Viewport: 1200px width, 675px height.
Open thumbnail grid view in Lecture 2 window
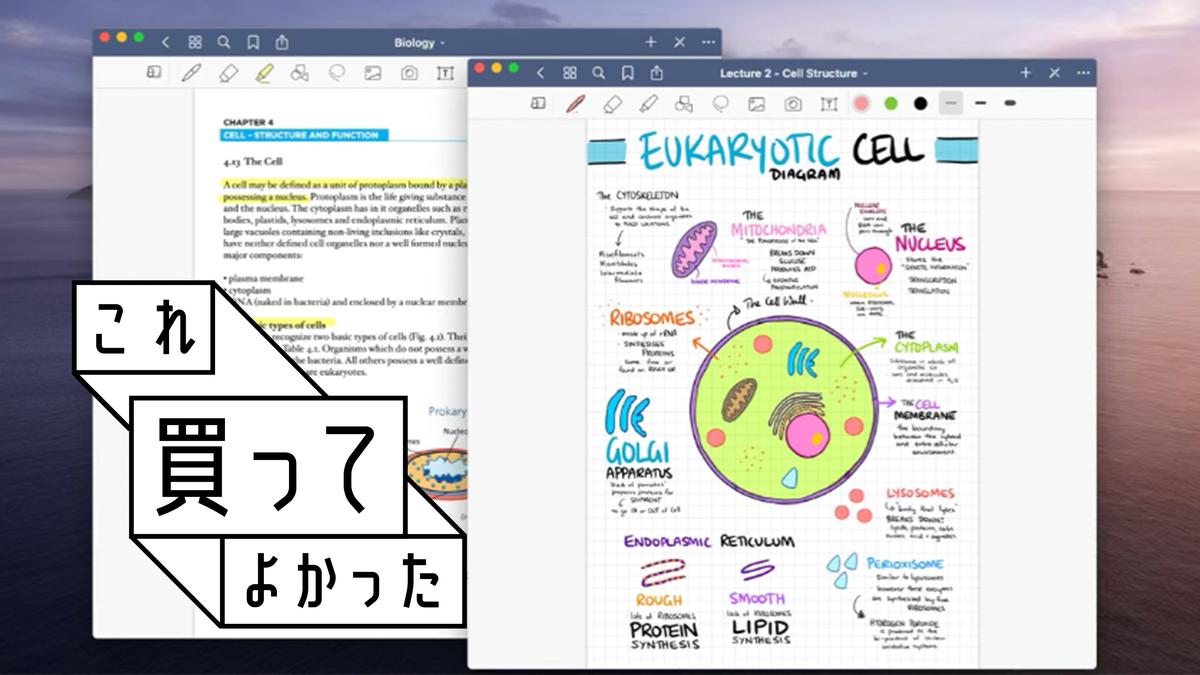tap(569, 73)
